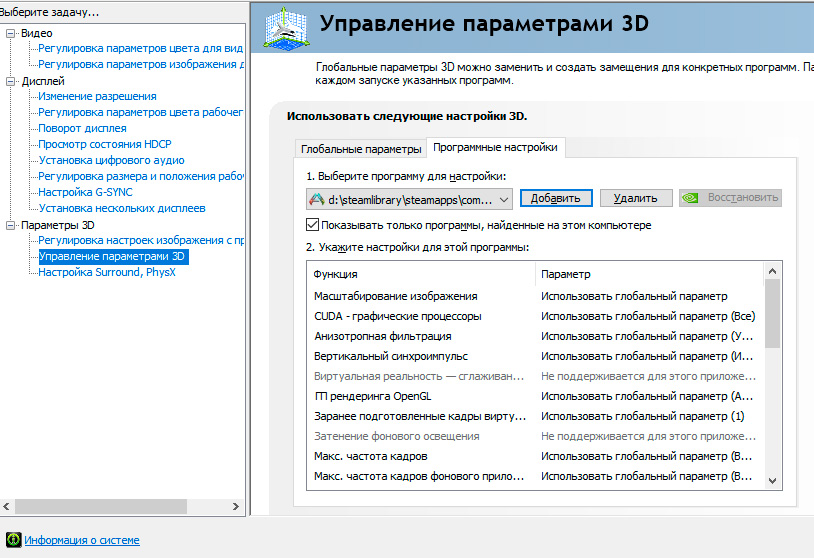Open Поворот дисплея page
Screen dimensions: 814x558
83,128
